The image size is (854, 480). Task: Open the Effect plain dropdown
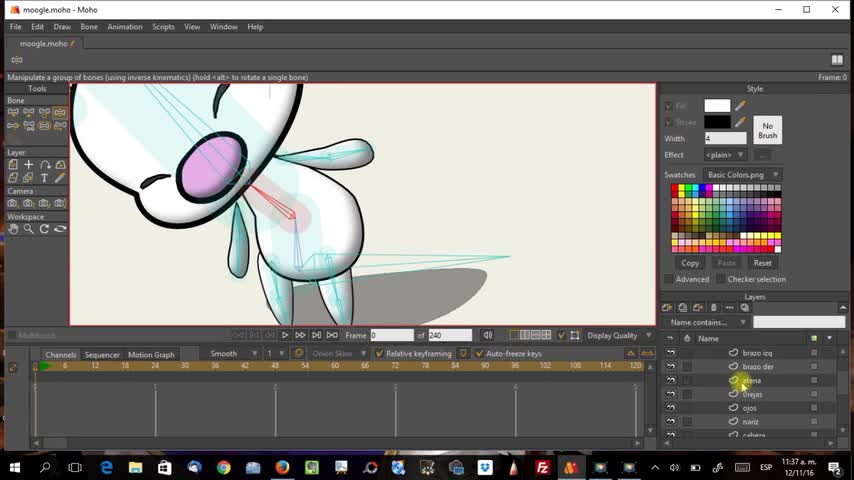725,155
